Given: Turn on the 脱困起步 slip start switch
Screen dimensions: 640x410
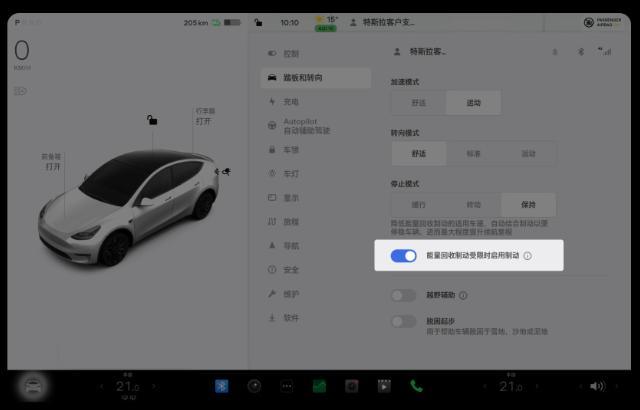Looking at the screenshot, I should click(x=403, y=321).
